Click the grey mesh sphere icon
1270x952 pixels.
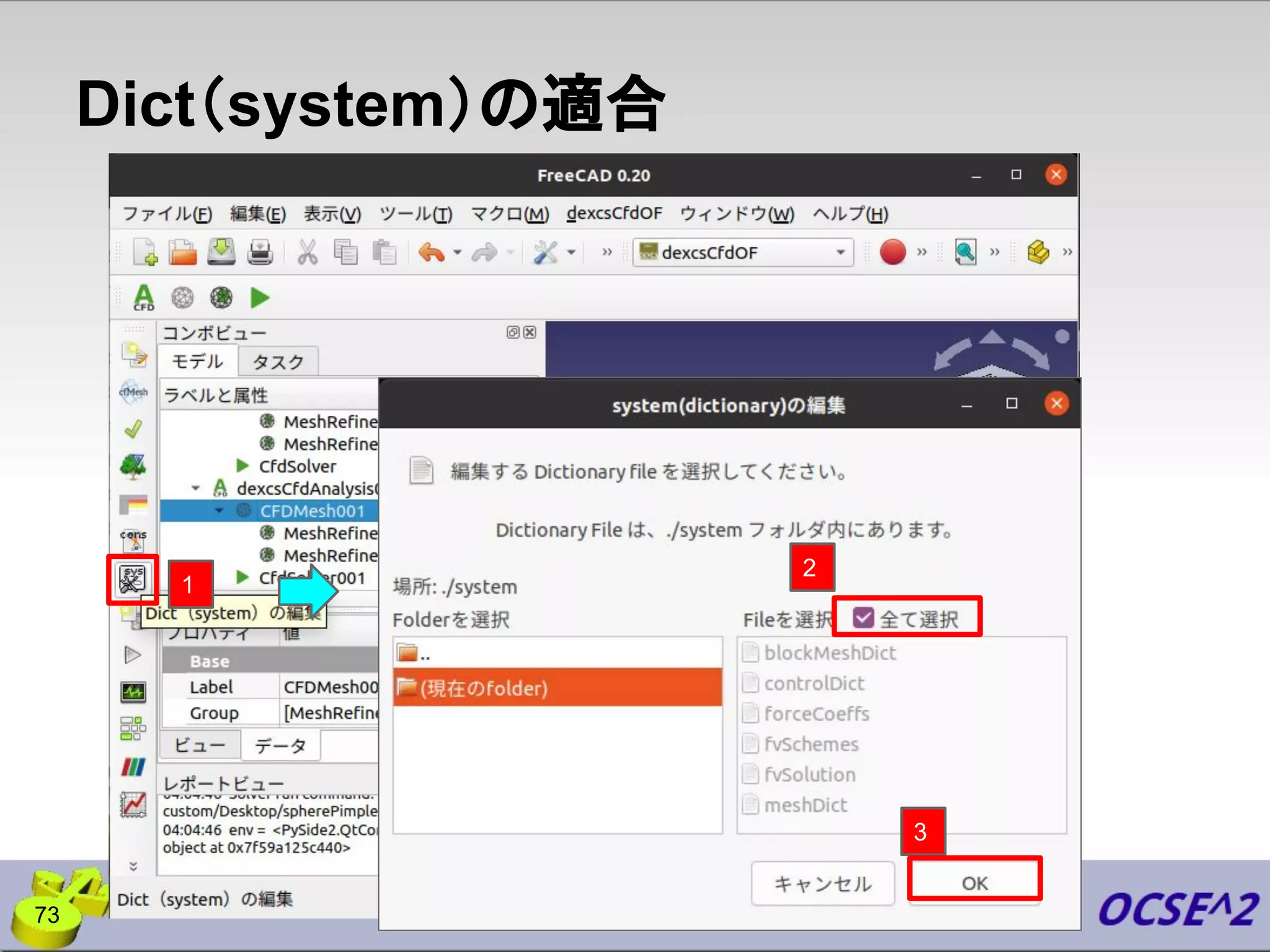tap(182, 297)
